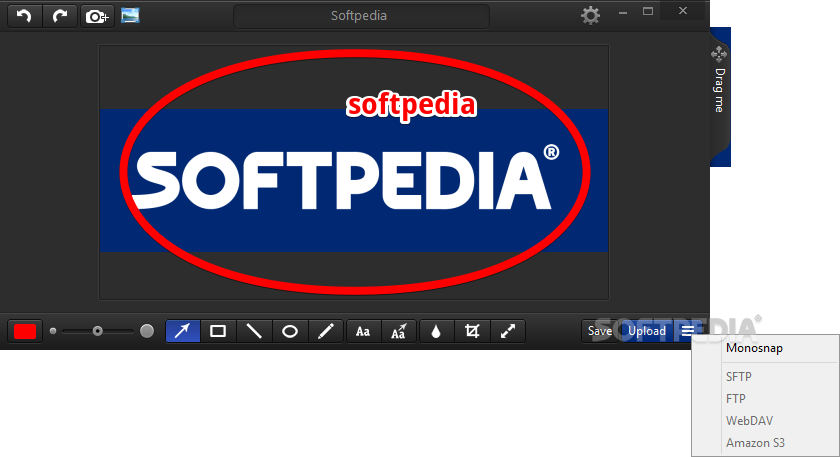Open image from file icon
The width and height of the screenshot is (840, 457).
click(130, 16)
